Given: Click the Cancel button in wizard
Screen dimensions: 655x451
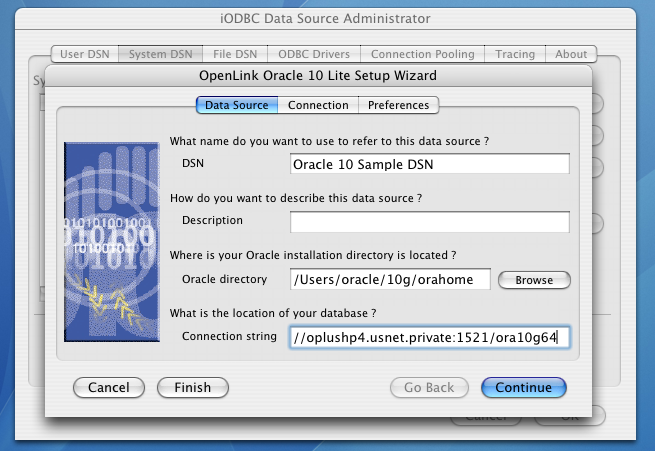Looking at the screenshot, I should (109, 388).
